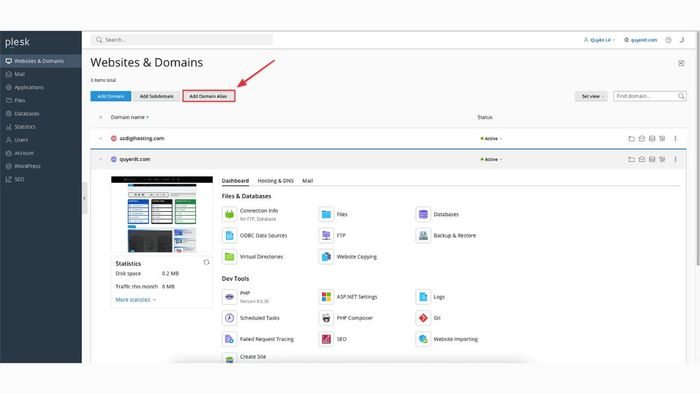Open the quyenlt.com subscription link in top bar
Viewport: 700px width, 394px height.
click(x=641, y=40)
